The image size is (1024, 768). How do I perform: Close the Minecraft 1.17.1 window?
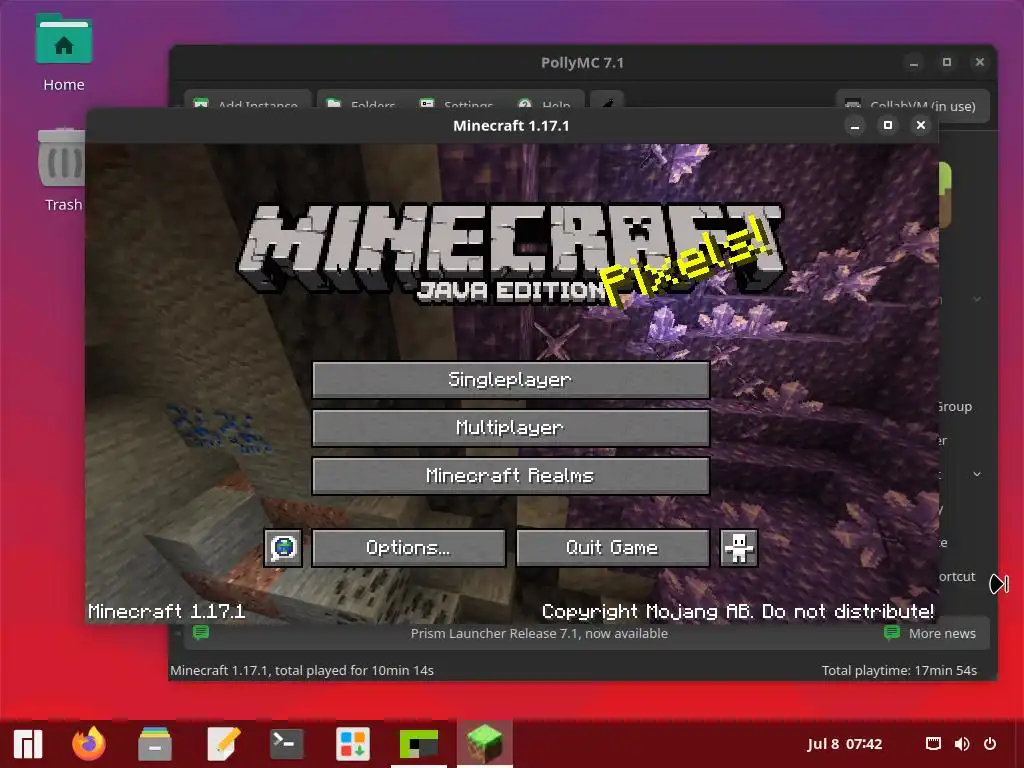point(921,125)
